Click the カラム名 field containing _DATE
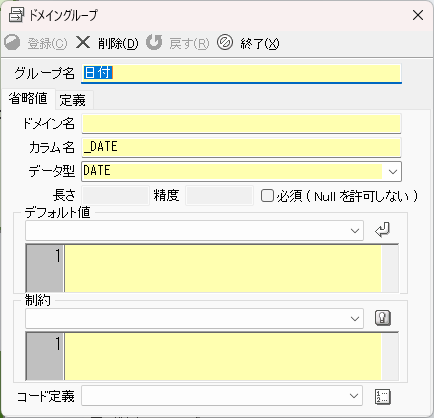The width and height of the screenshot is (434, 418). click(241, 147)
